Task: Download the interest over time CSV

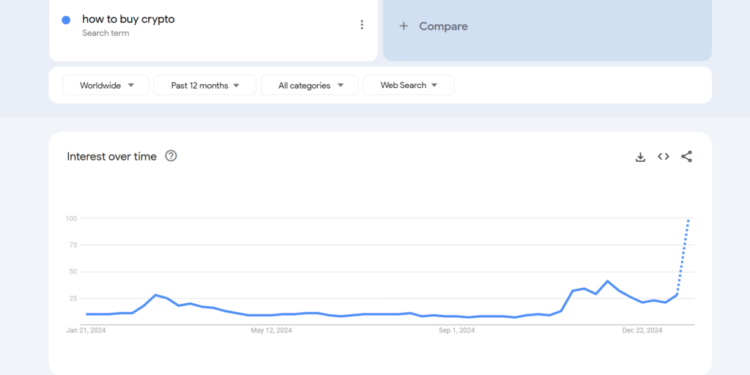Action: pyautogui.click(x=640, y=157)
